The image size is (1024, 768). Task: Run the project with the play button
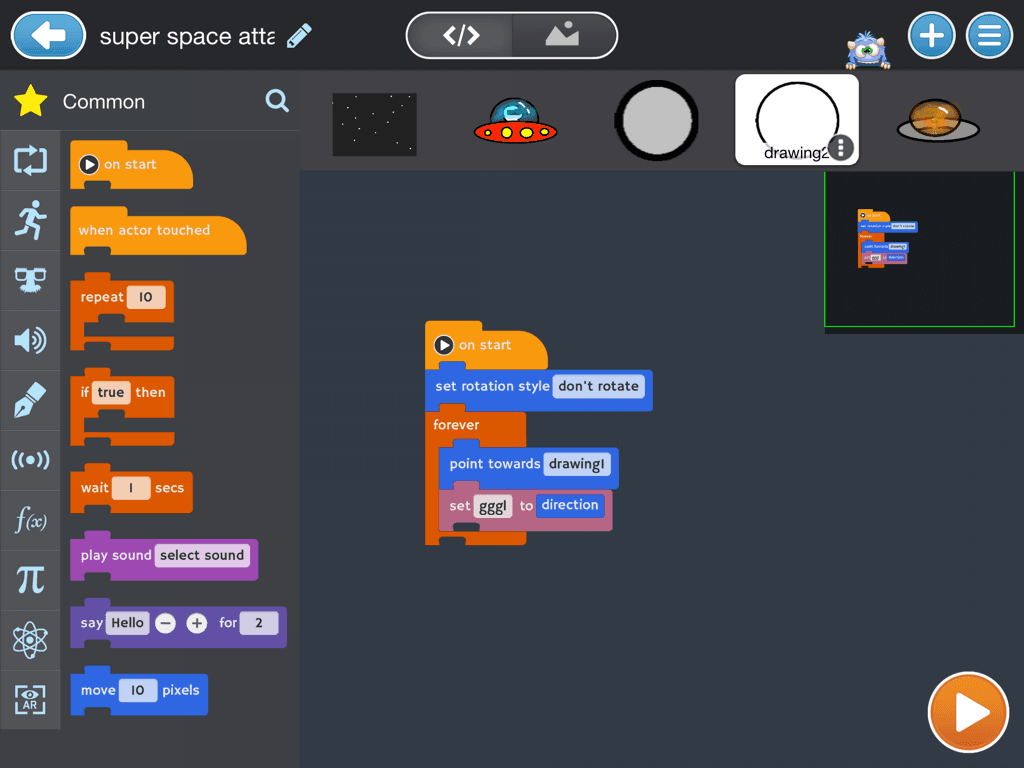[967, 712]
